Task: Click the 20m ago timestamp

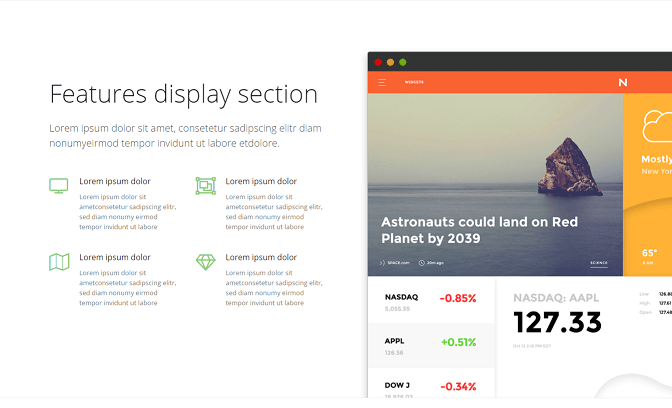Action: 435,263
